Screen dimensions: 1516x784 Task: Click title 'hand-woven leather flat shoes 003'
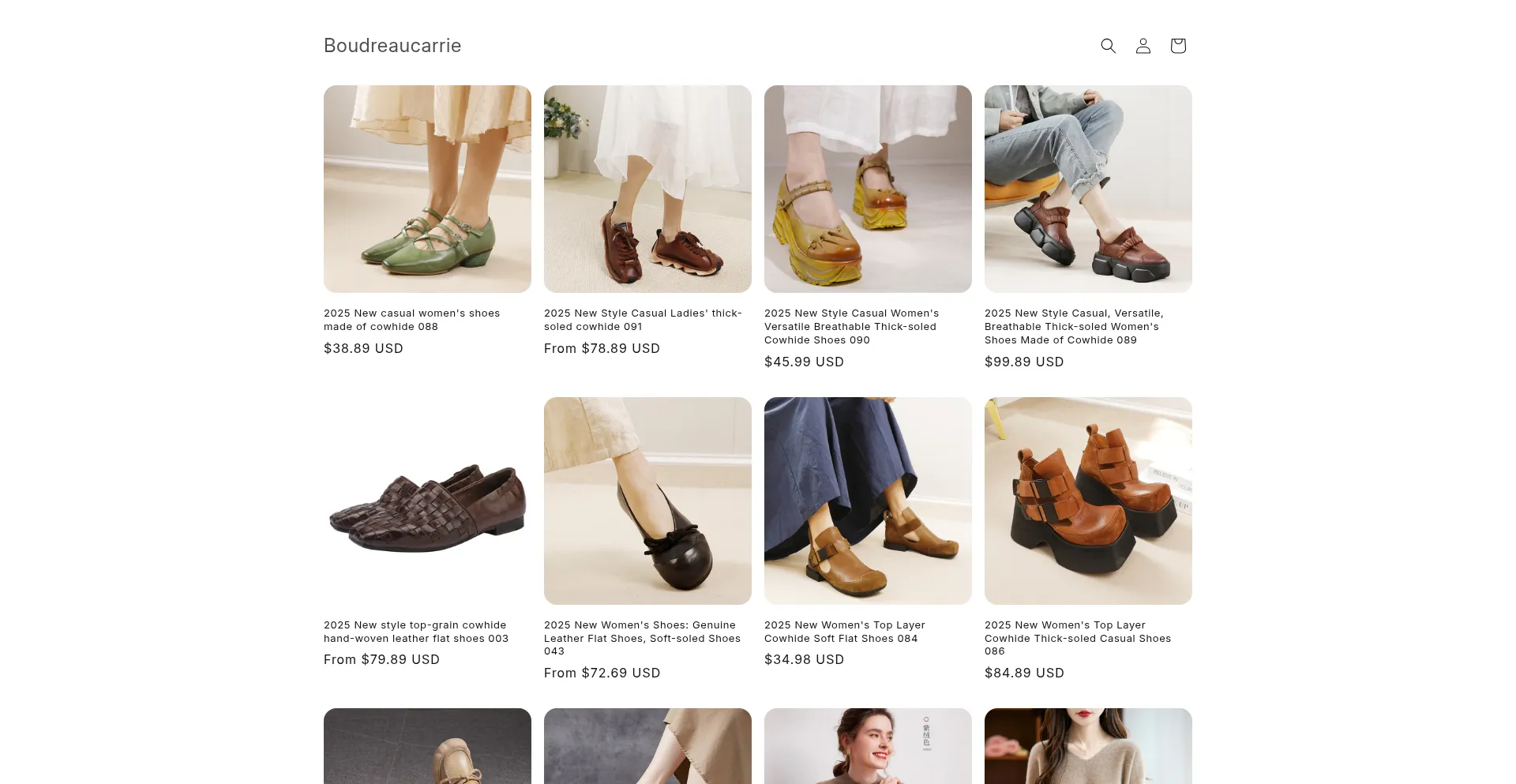point(416,632)
